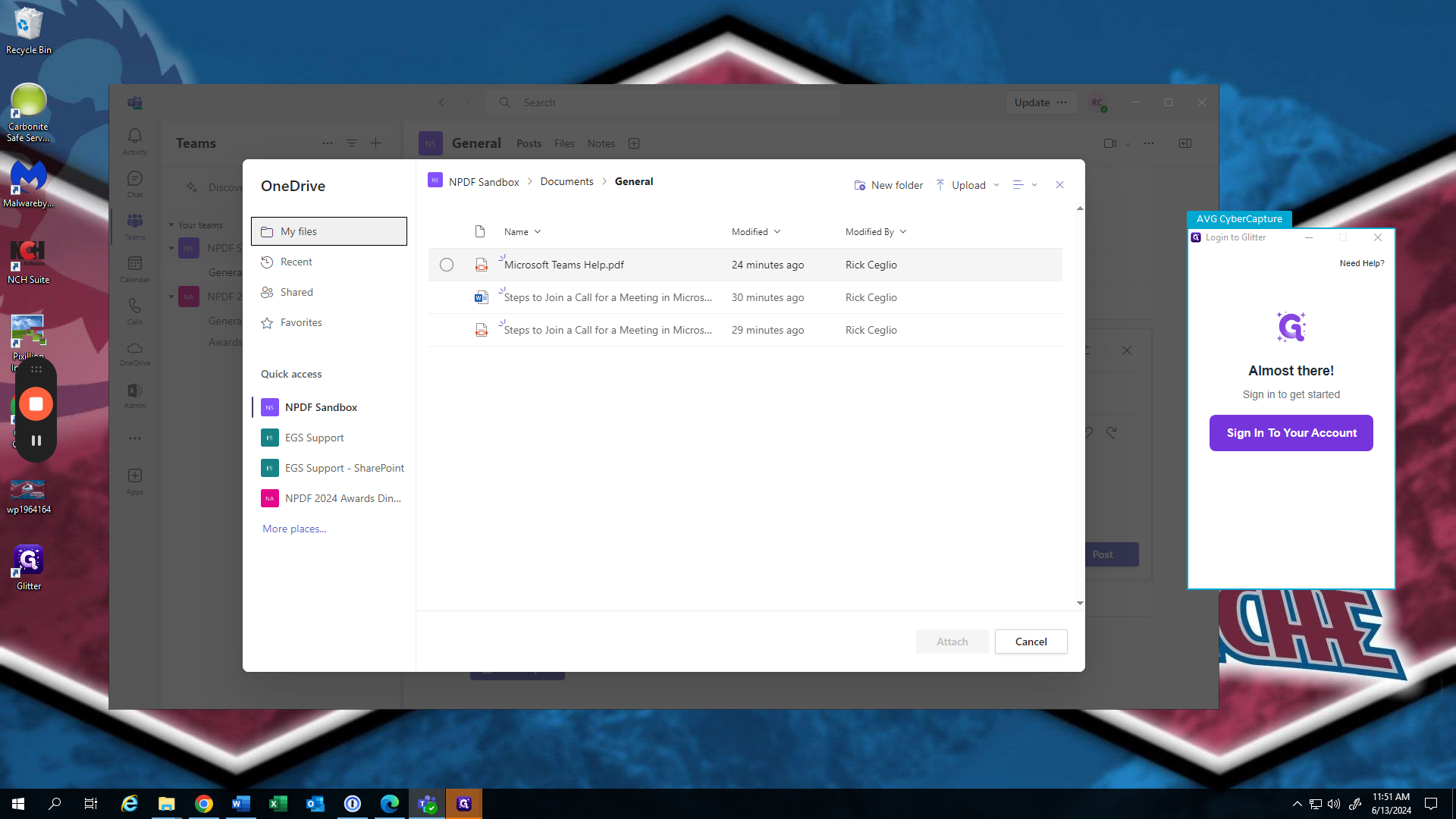Open Word from the taskbar

click(x=241, y=804)
